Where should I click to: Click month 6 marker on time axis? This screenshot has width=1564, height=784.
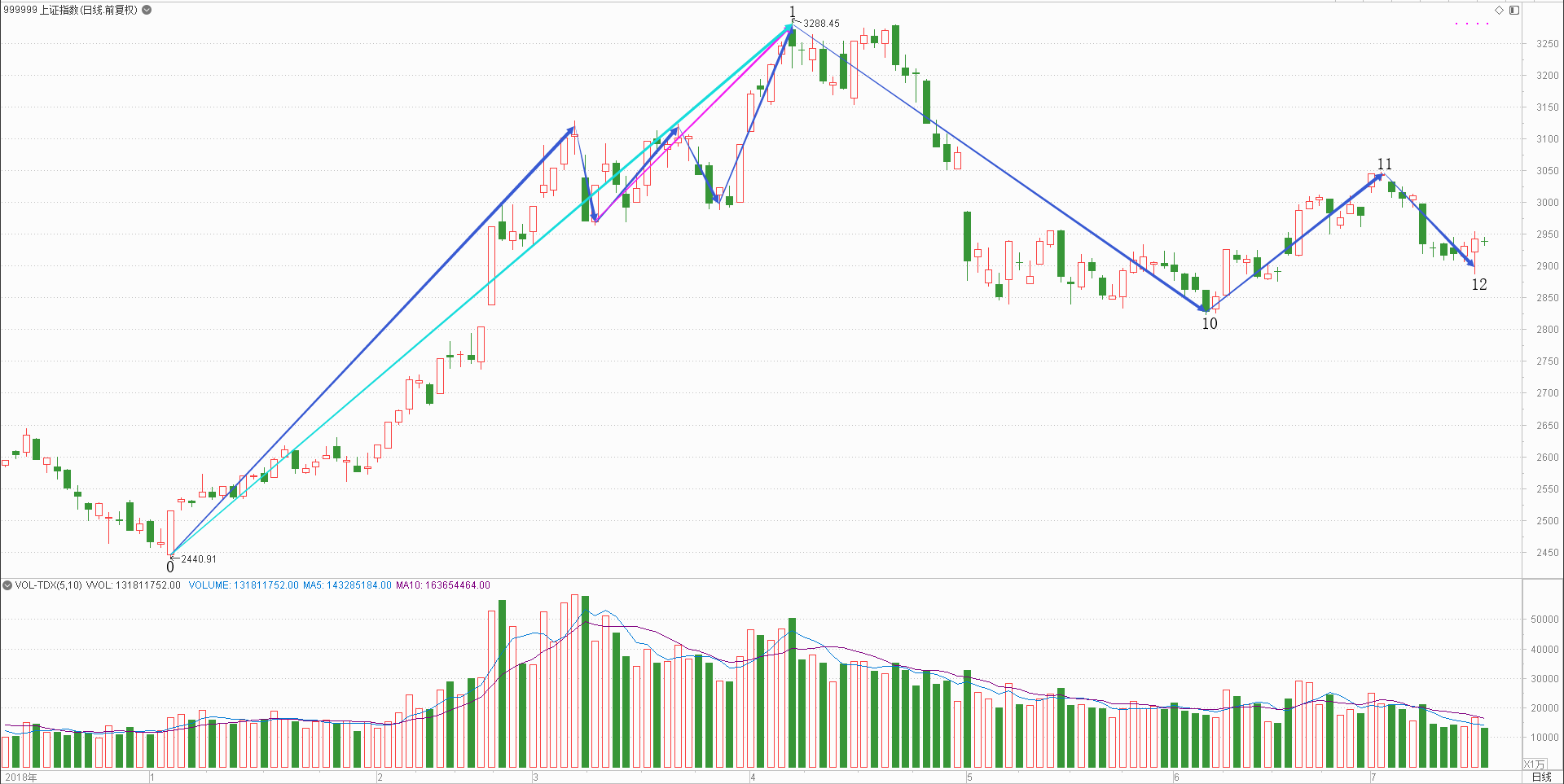point(1177,777)
